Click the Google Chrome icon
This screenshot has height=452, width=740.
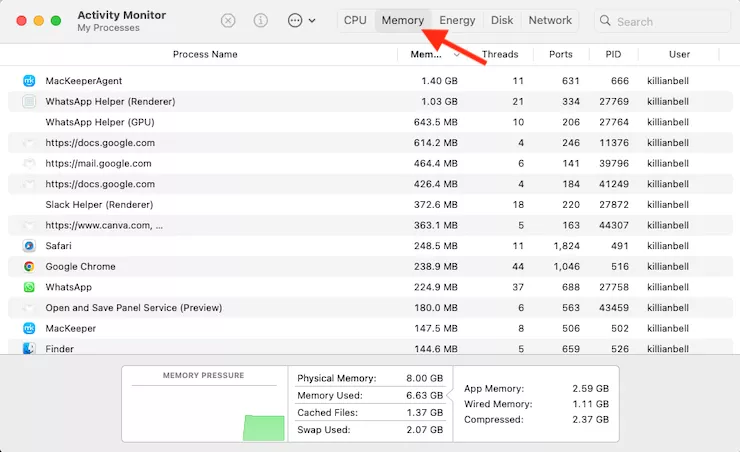point(29,267)
